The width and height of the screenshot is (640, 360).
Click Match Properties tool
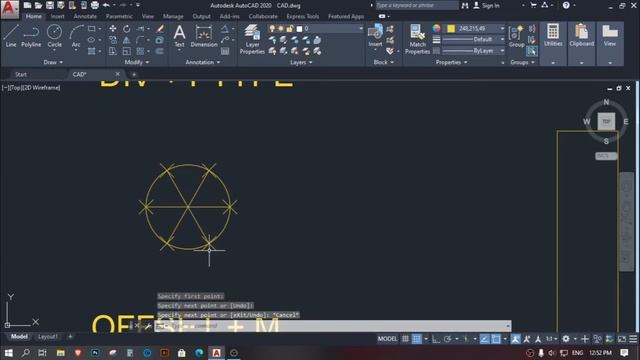417,39
